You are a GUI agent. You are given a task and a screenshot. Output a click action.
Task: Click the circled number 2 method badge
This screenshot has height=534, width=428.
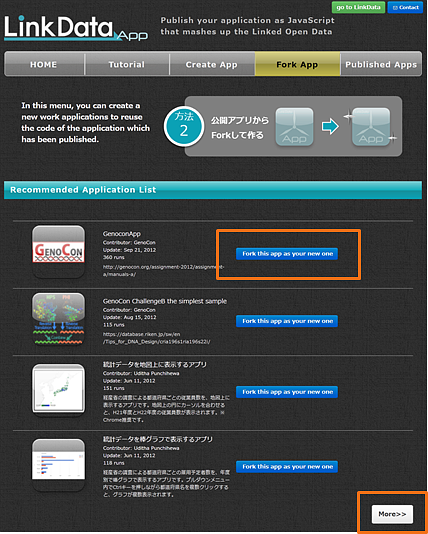pyautogui.click(x=184, y=127)
